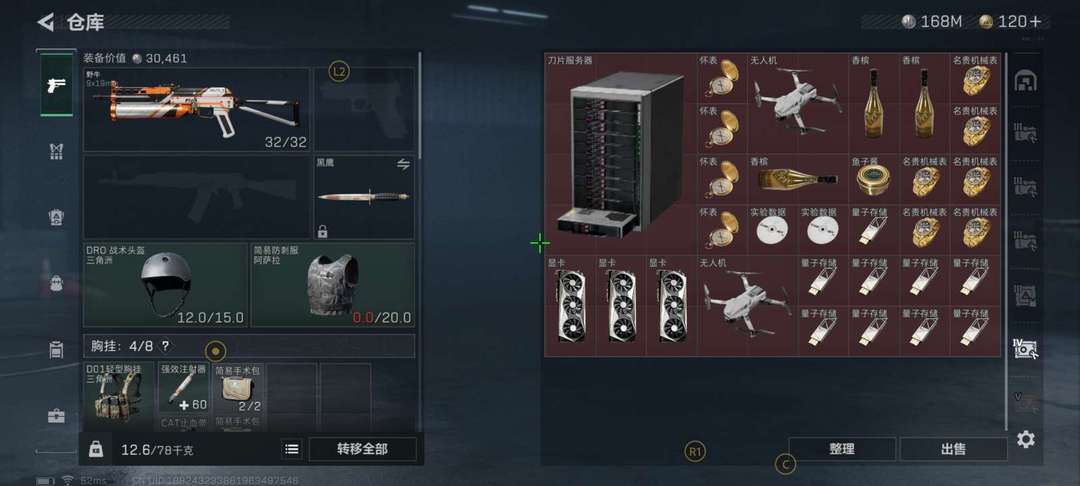Screen dimensions: 1080x486
Task: Toggle the swap arrows on 黑鹰 knife slot
Action: 403,165
